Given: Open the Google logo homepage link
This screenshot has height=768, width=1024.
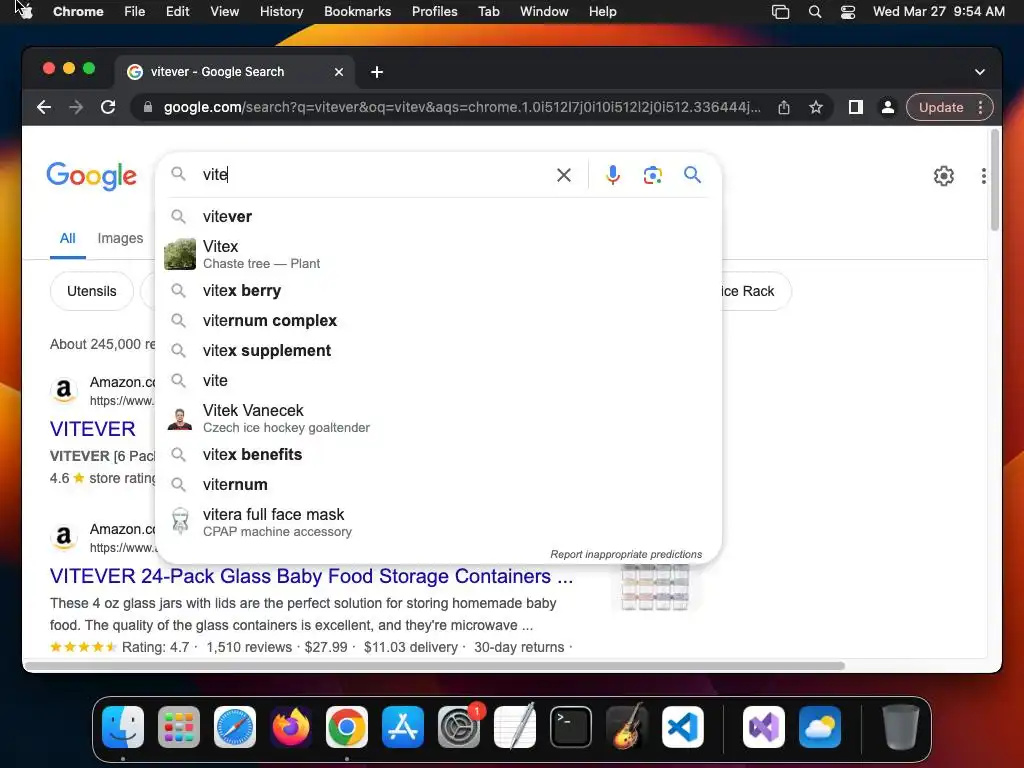Looking at the screenshot, I should click(x=91, y=176).
